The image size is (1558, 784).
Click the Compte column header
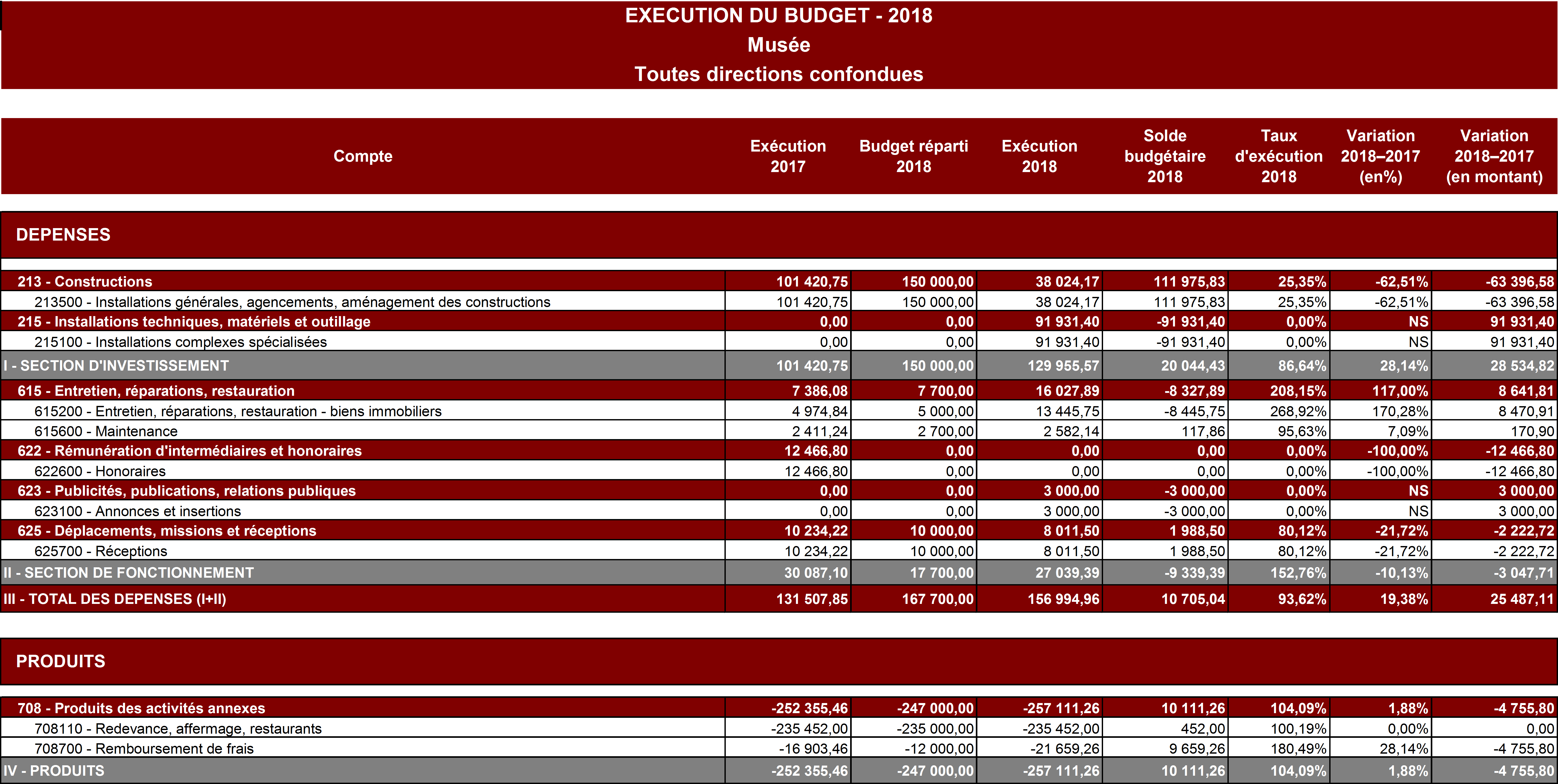click(x=363, y=156)
